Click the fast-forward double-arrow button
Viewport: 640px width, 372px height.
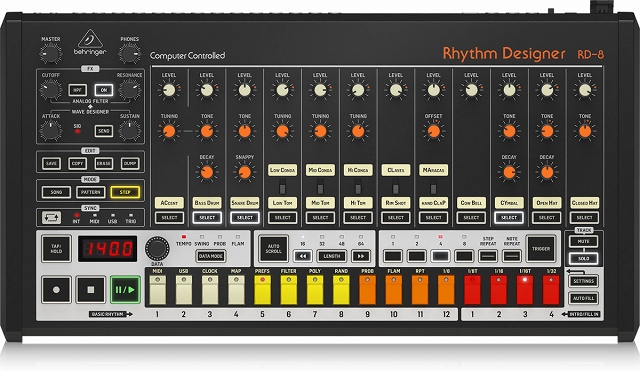pos(361,256)
